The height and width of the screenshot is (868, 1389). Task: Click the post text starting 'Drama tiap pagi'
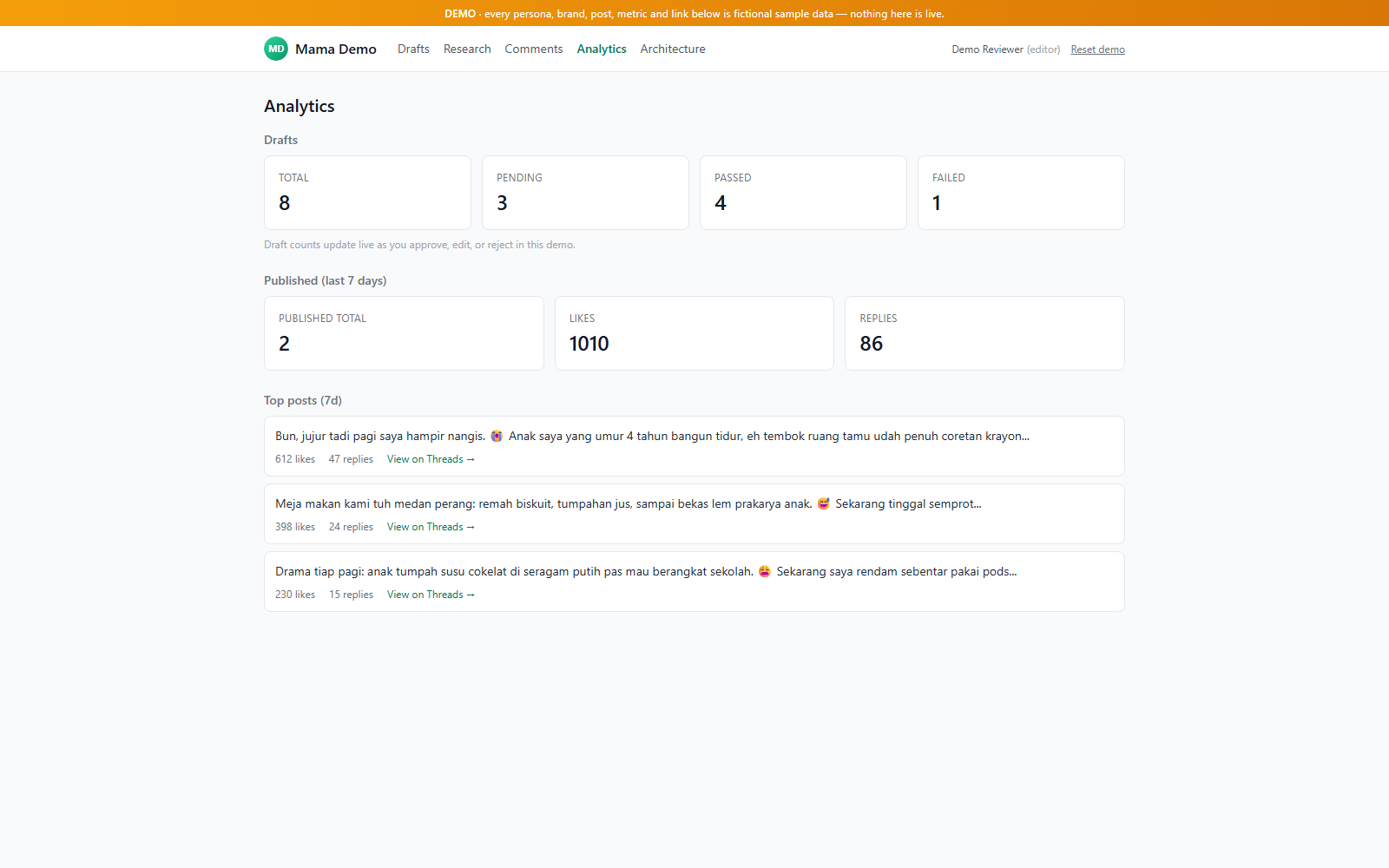pyautogui.click(x=646, y=571)
